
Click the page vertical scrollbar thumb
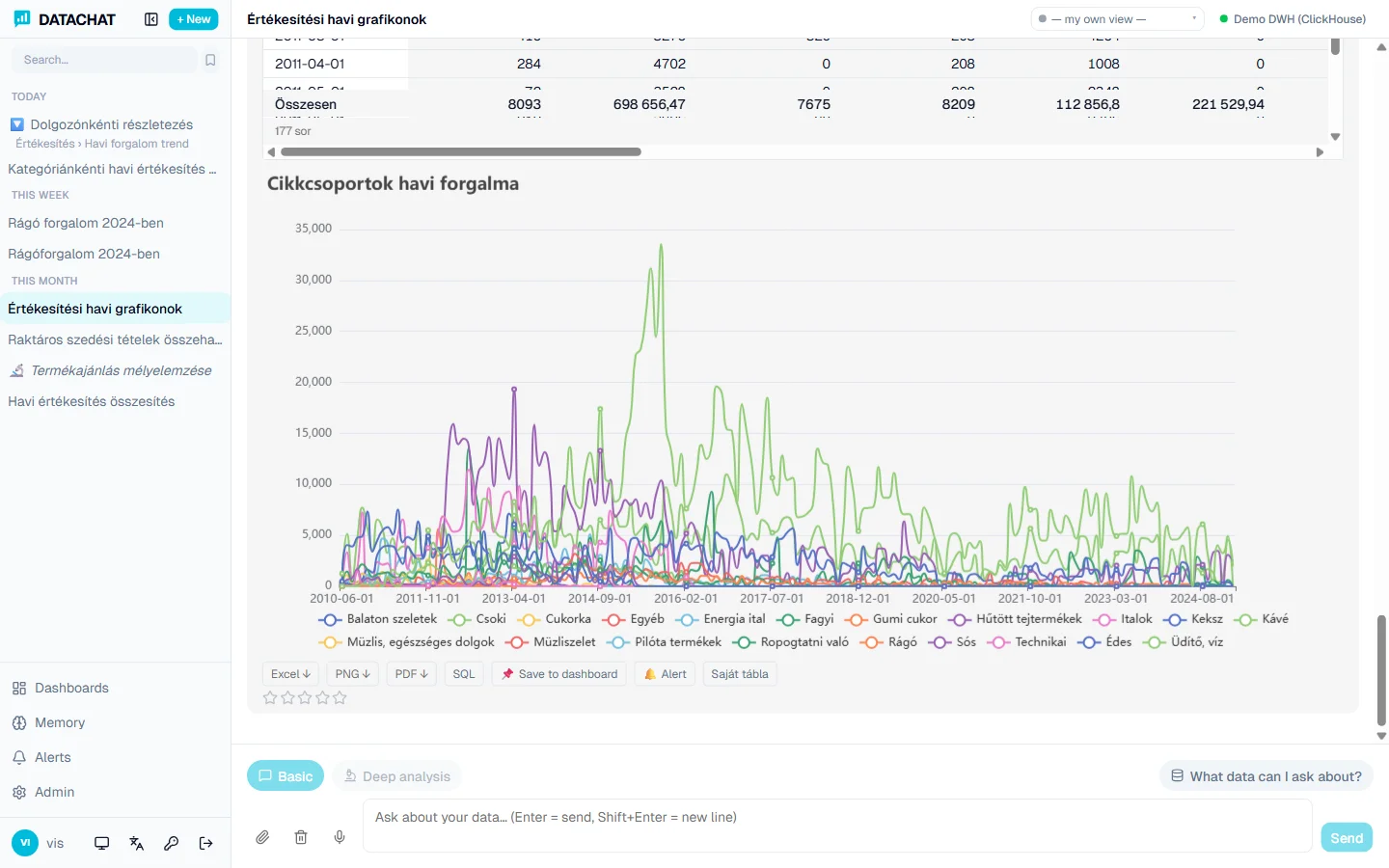coord(1381,670)
